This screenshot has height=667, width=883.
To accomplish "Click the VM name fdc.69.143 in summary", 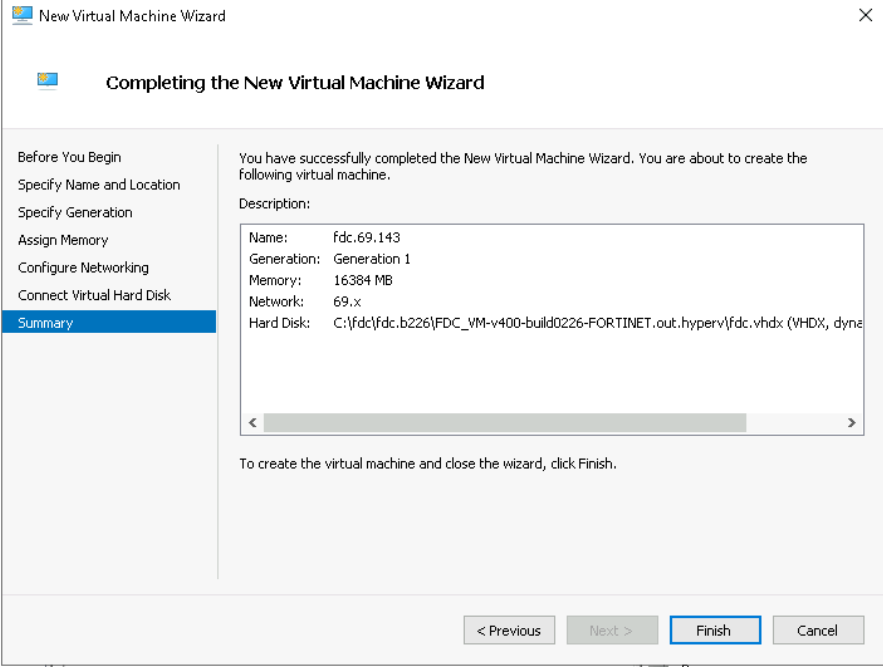I will 366,236.
